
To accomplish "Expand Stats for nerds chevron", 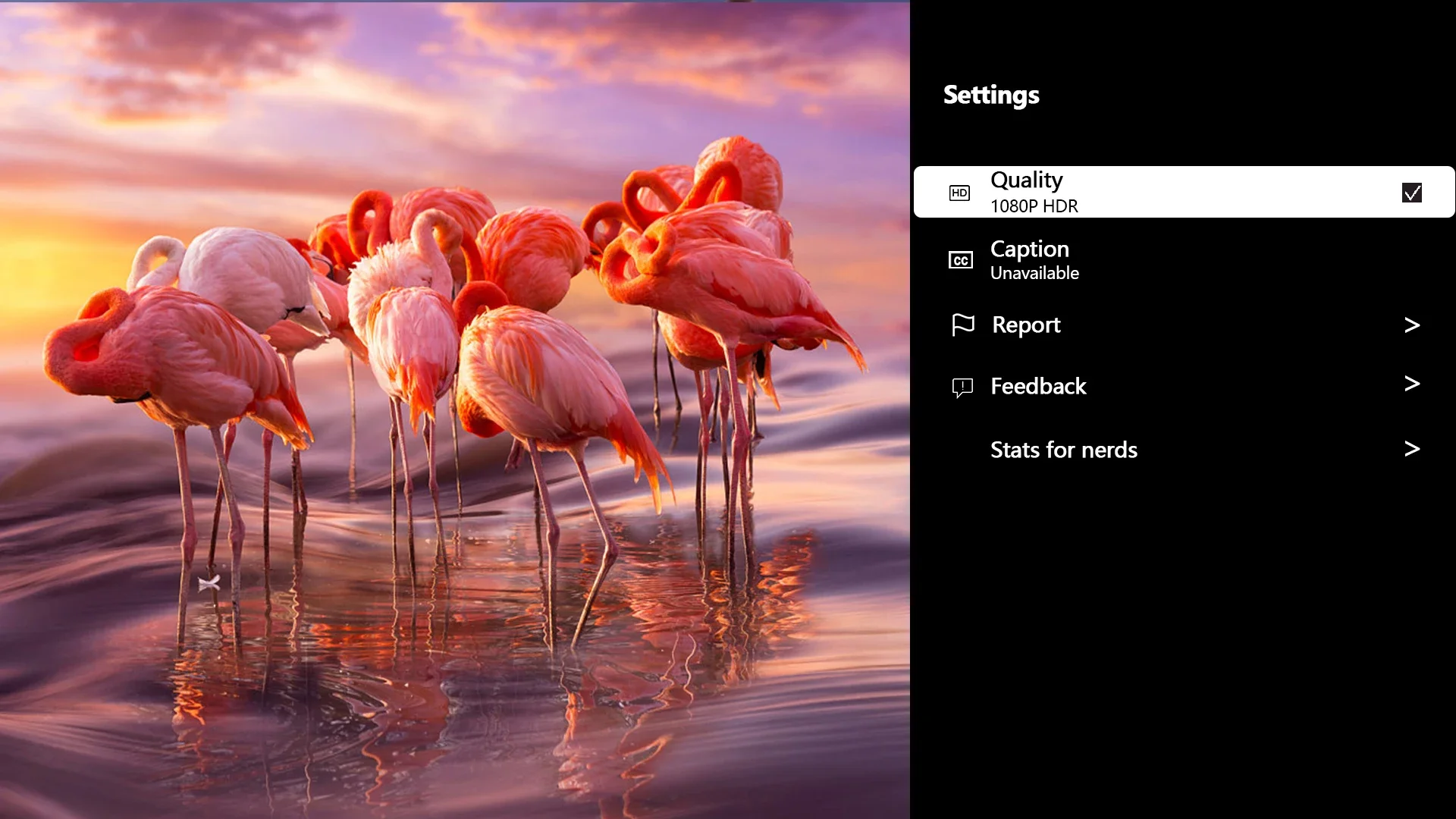I will 1411,449.
